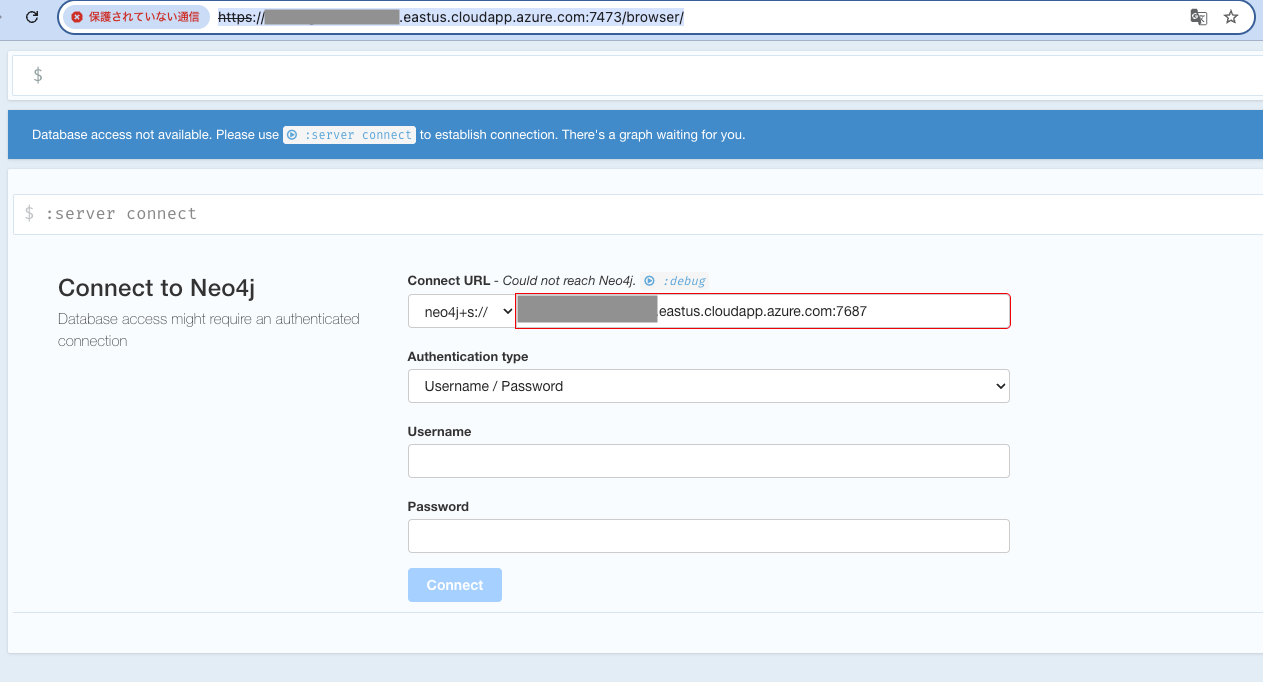Run the :server connect link in blue banner

pyautogui.click(x=349, y=135)
